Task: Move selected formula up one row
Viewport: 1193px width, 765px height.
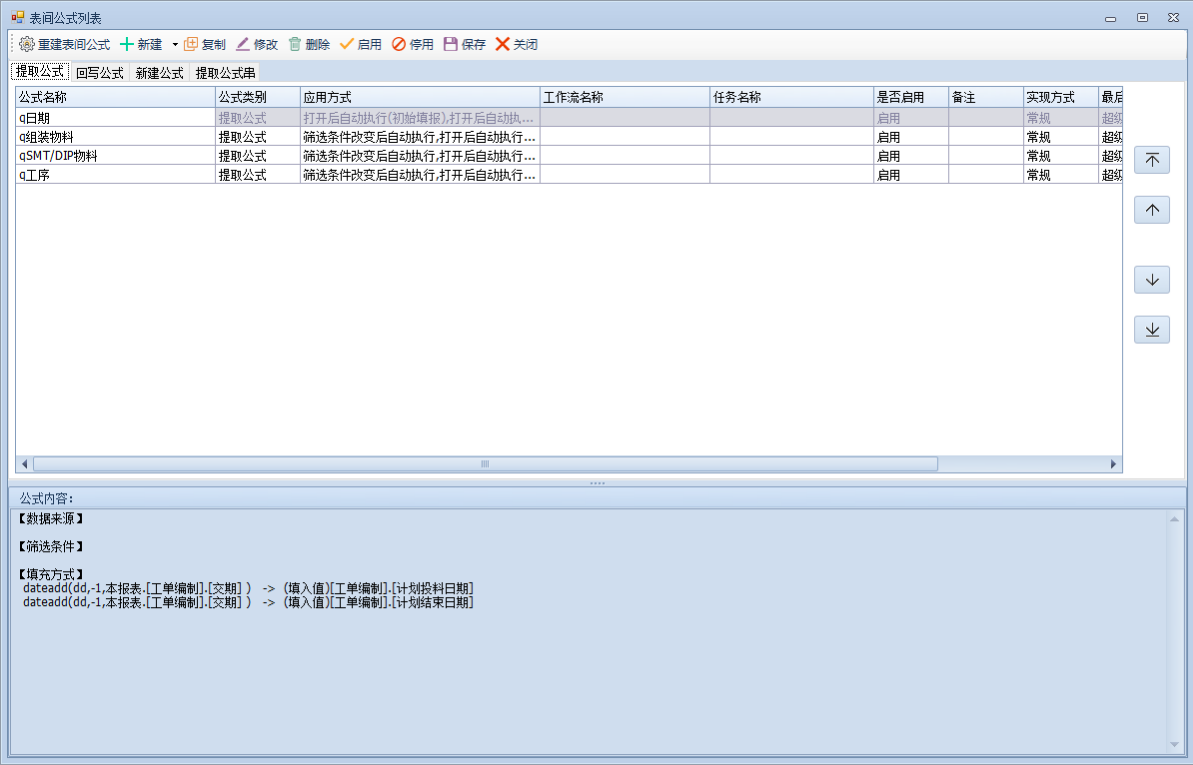Action: point(1152,210)
